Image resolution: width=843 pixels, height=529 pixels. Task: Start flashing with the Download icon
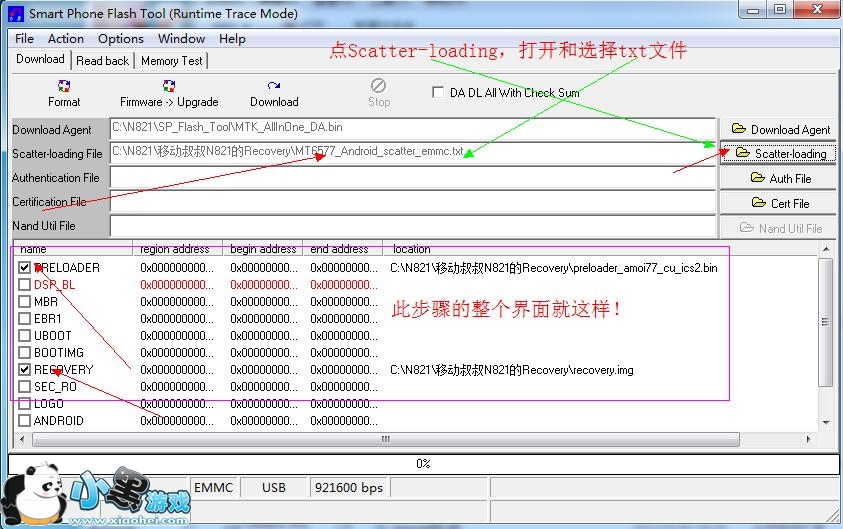274,93
